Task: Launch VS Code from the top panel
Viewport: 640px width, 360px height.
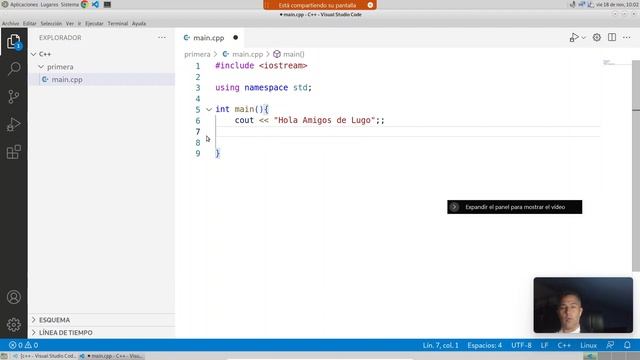Action: [96, 4]
